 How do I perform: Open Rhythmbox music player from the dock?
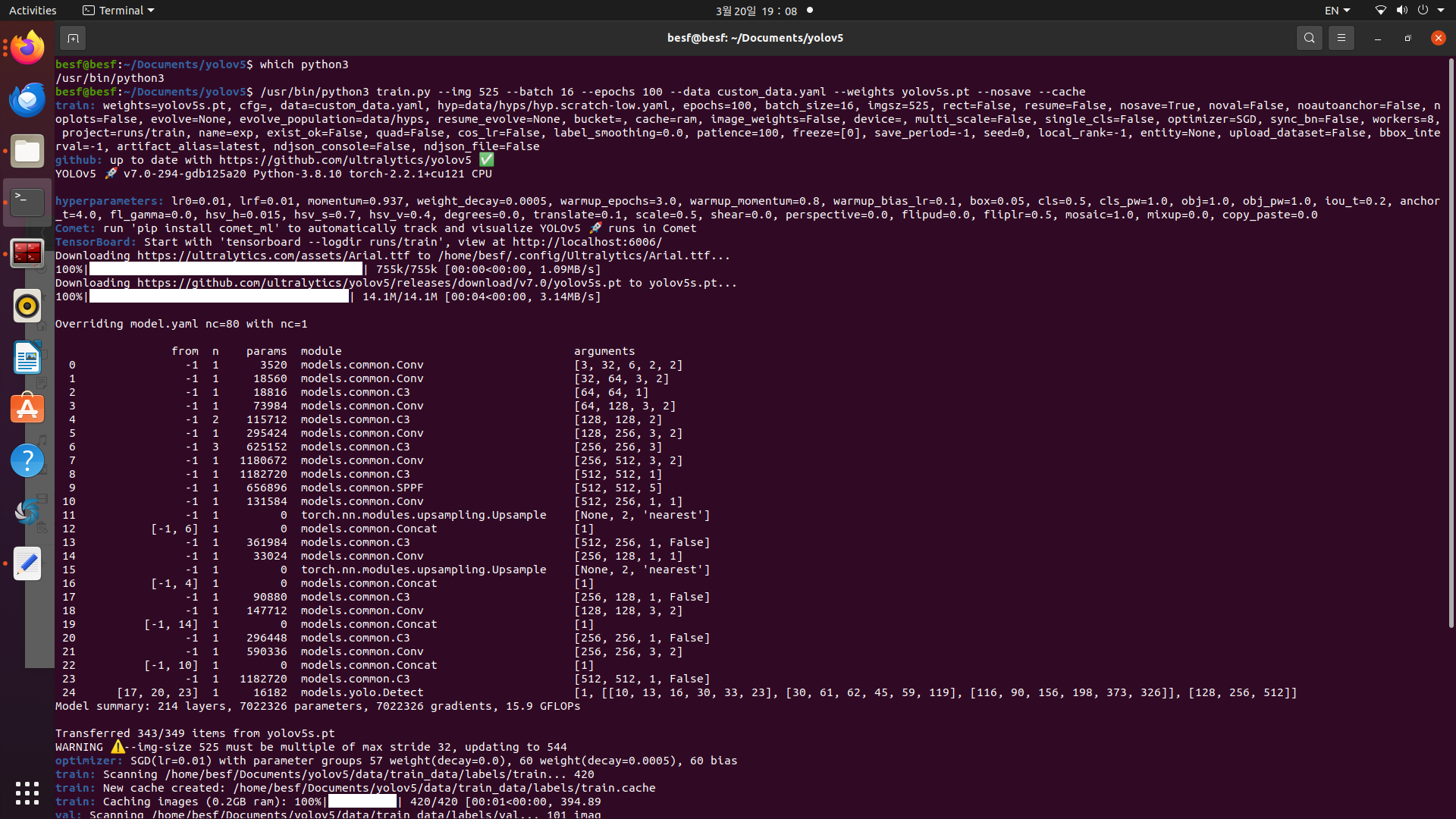(x=27, y=306)
